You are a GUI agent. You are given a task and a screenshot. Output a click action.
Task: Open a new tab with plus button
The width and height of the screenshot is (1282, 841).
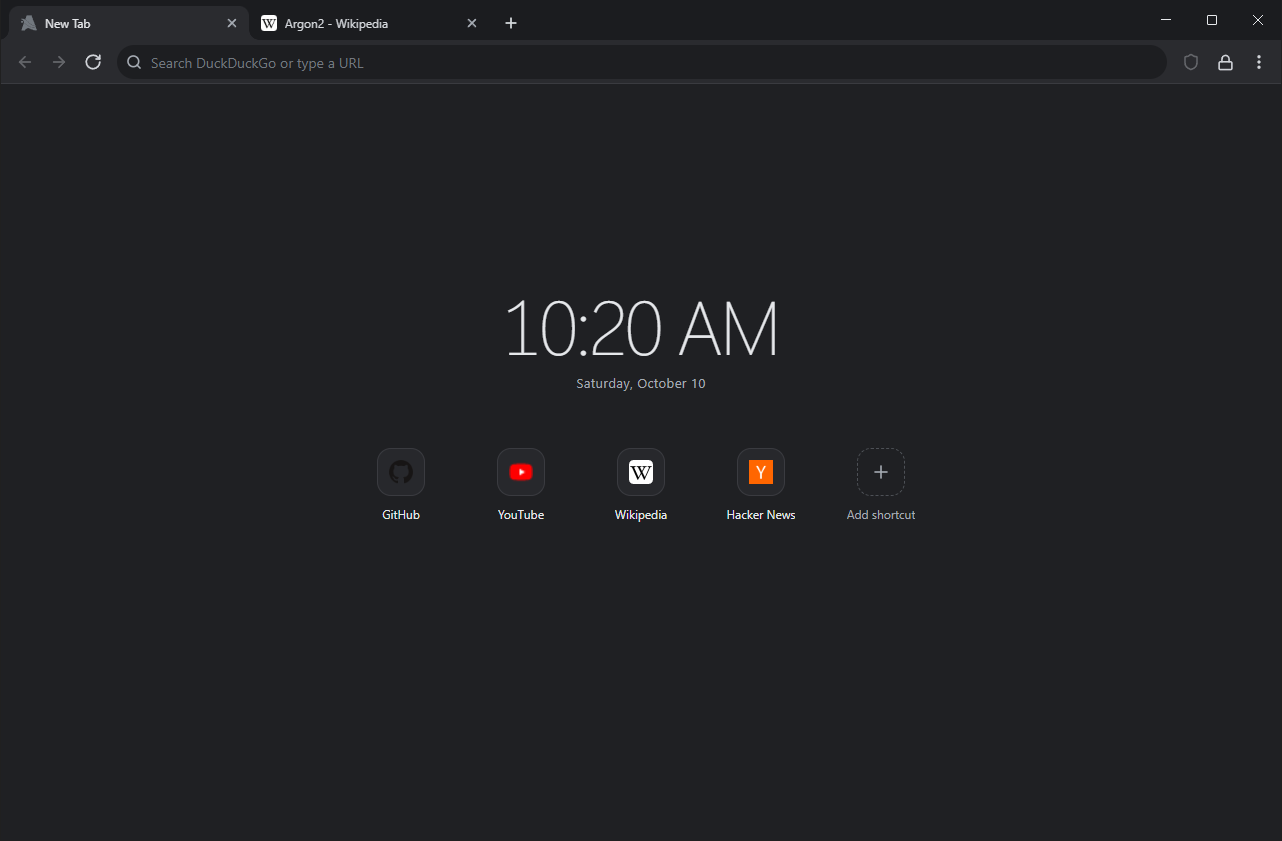tap(511, 23)
